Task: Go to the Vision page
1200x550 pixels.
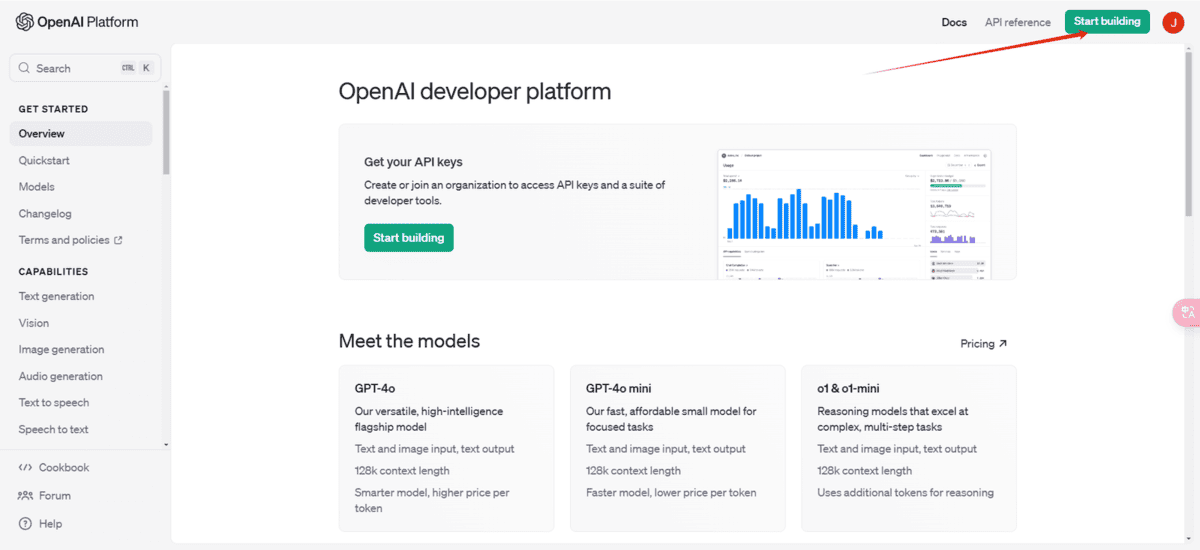Action: pyautogui.click(x=33, y=323)
